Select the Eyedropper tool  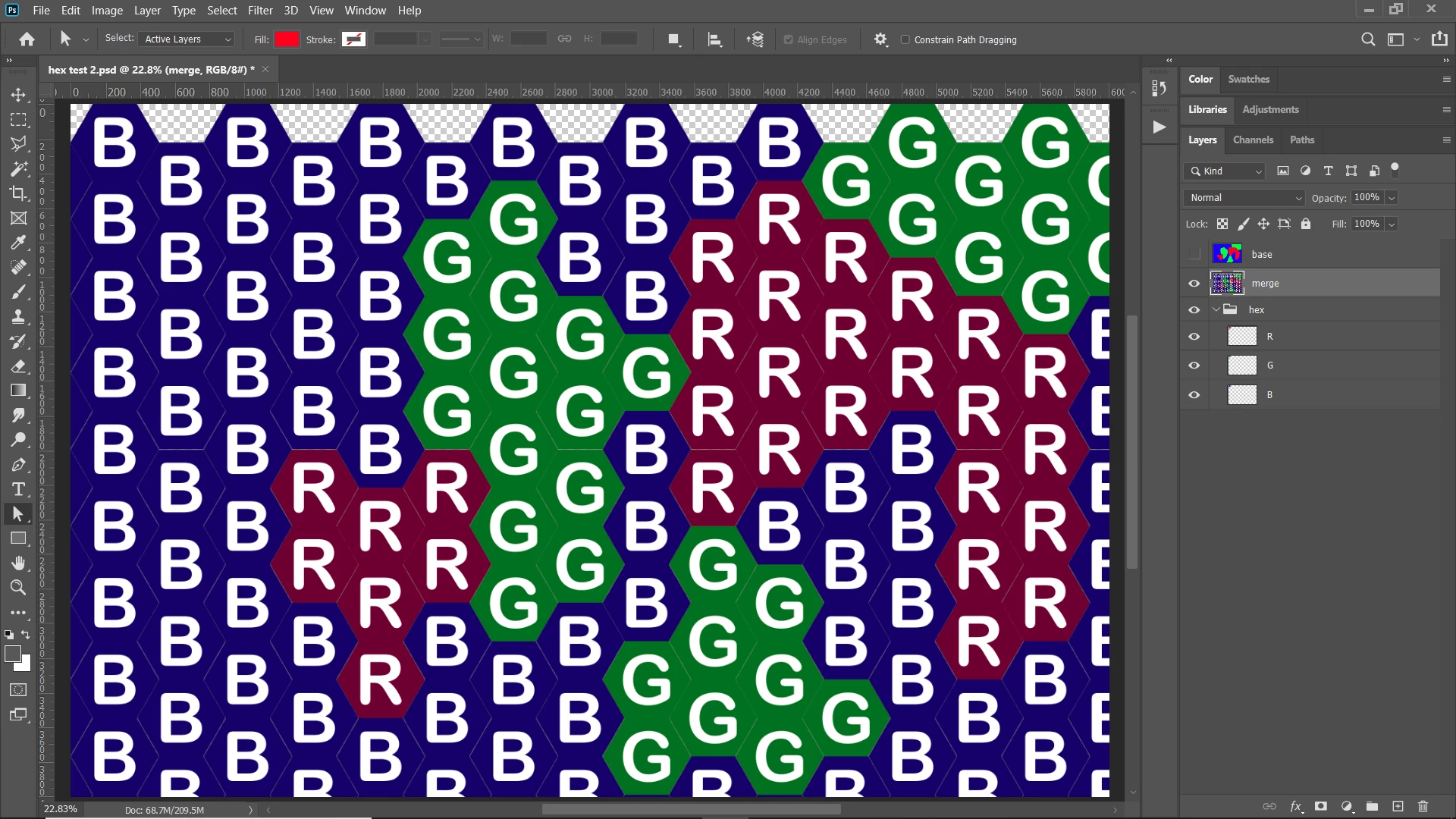click(x=18, y=243)
